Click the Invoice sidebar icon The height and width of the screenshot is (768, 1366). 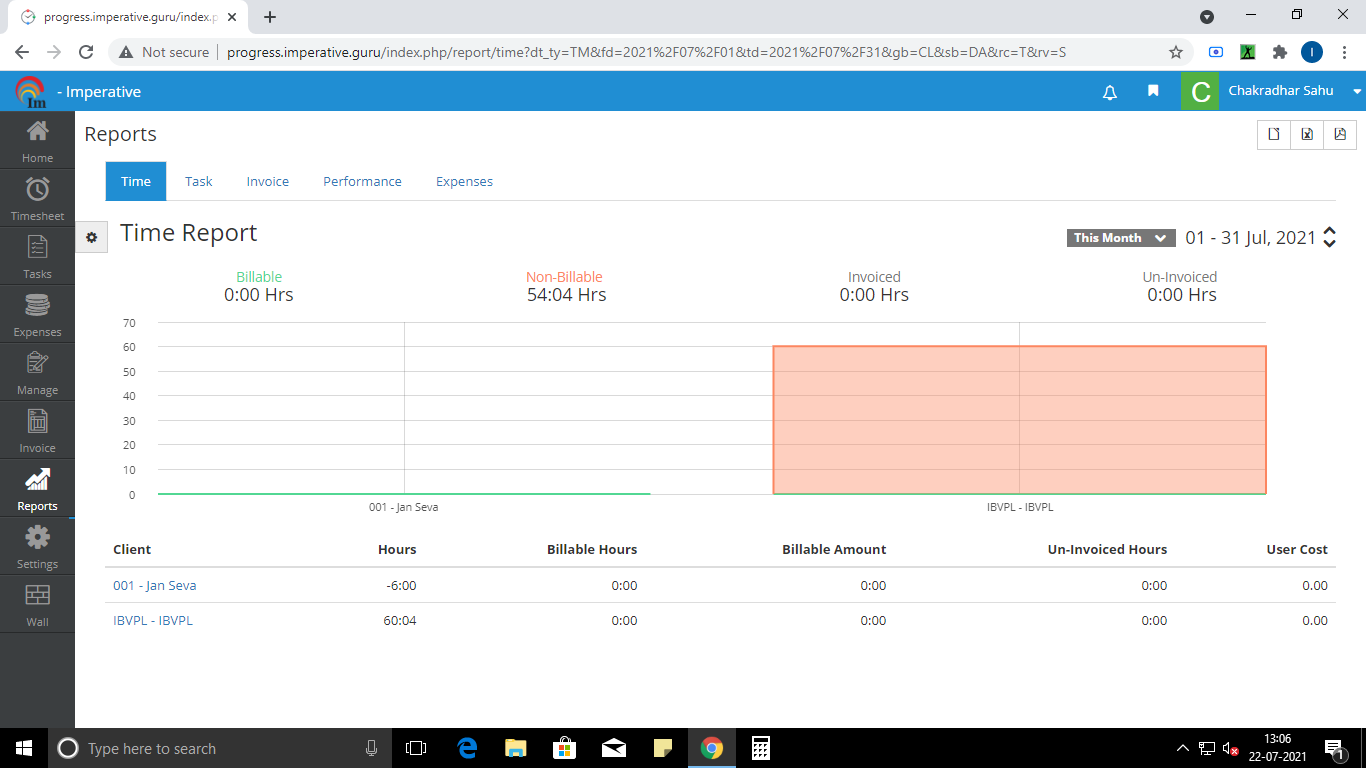tap(37, 430)
